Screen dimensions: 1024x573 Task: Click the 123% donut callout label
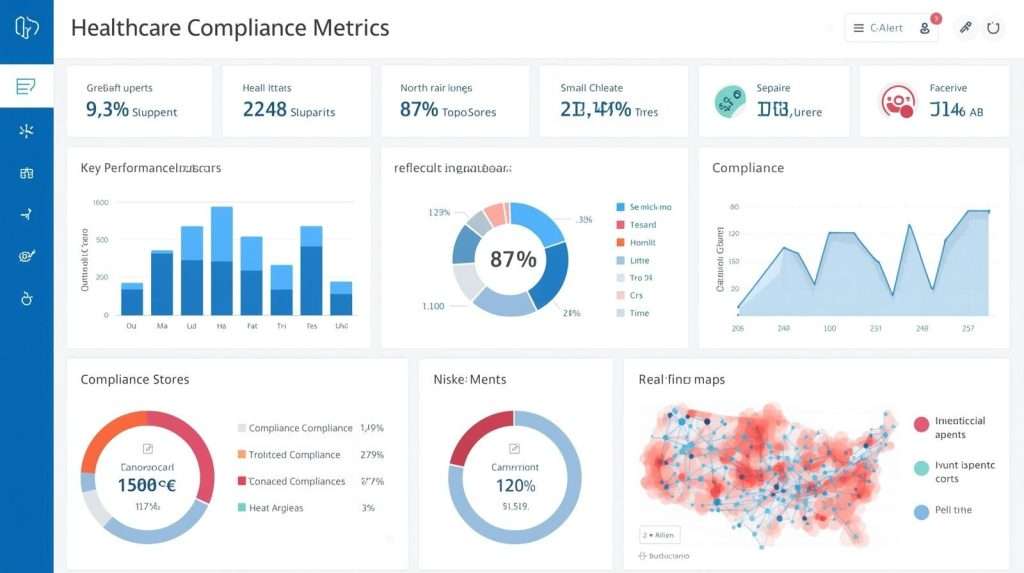coord(439,212)
